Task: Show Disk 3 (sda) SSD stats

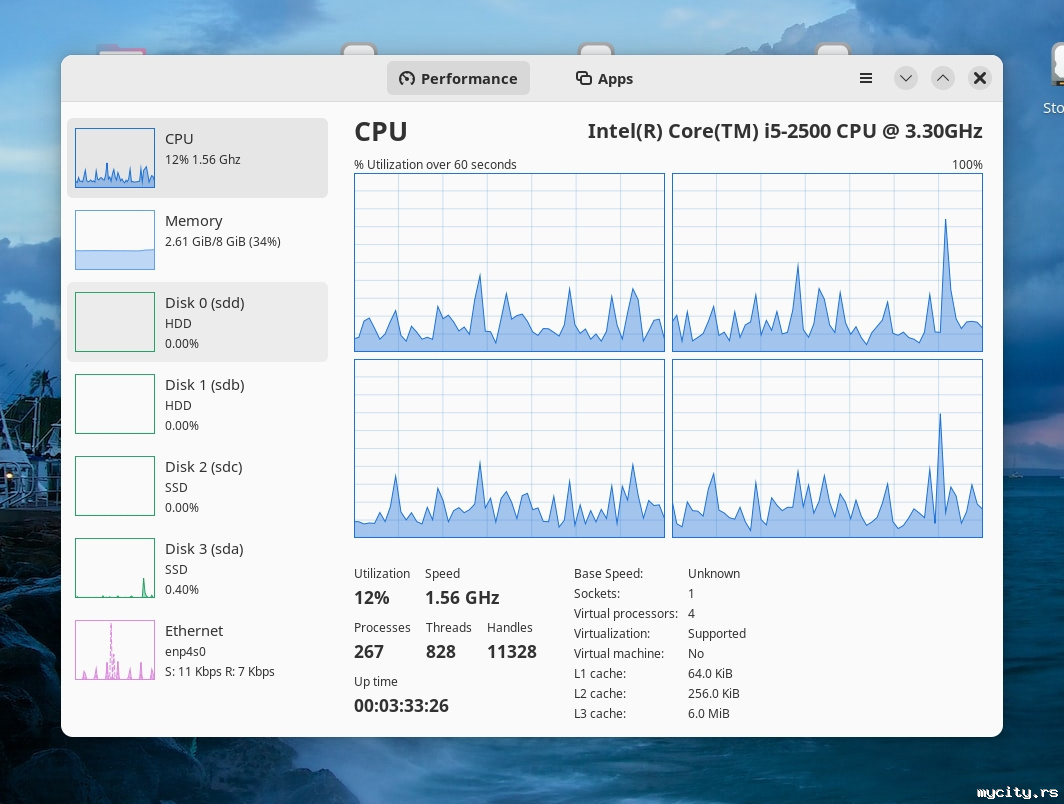Action: coord(197,568)
